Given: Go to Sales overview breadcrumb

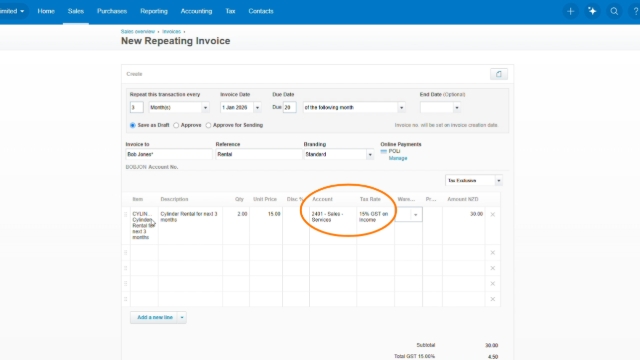Looking at the screenshot, I should [x=138, y=31].
